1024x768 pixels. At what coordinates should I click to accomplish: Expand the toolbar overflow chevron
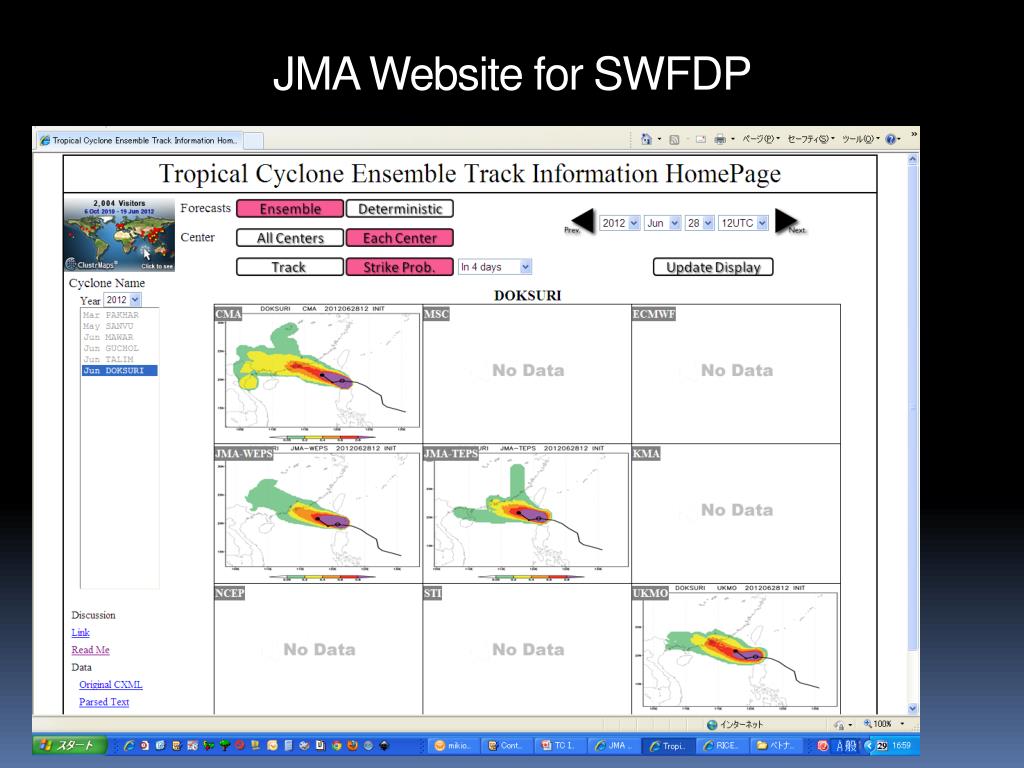(x=914, y=135)
